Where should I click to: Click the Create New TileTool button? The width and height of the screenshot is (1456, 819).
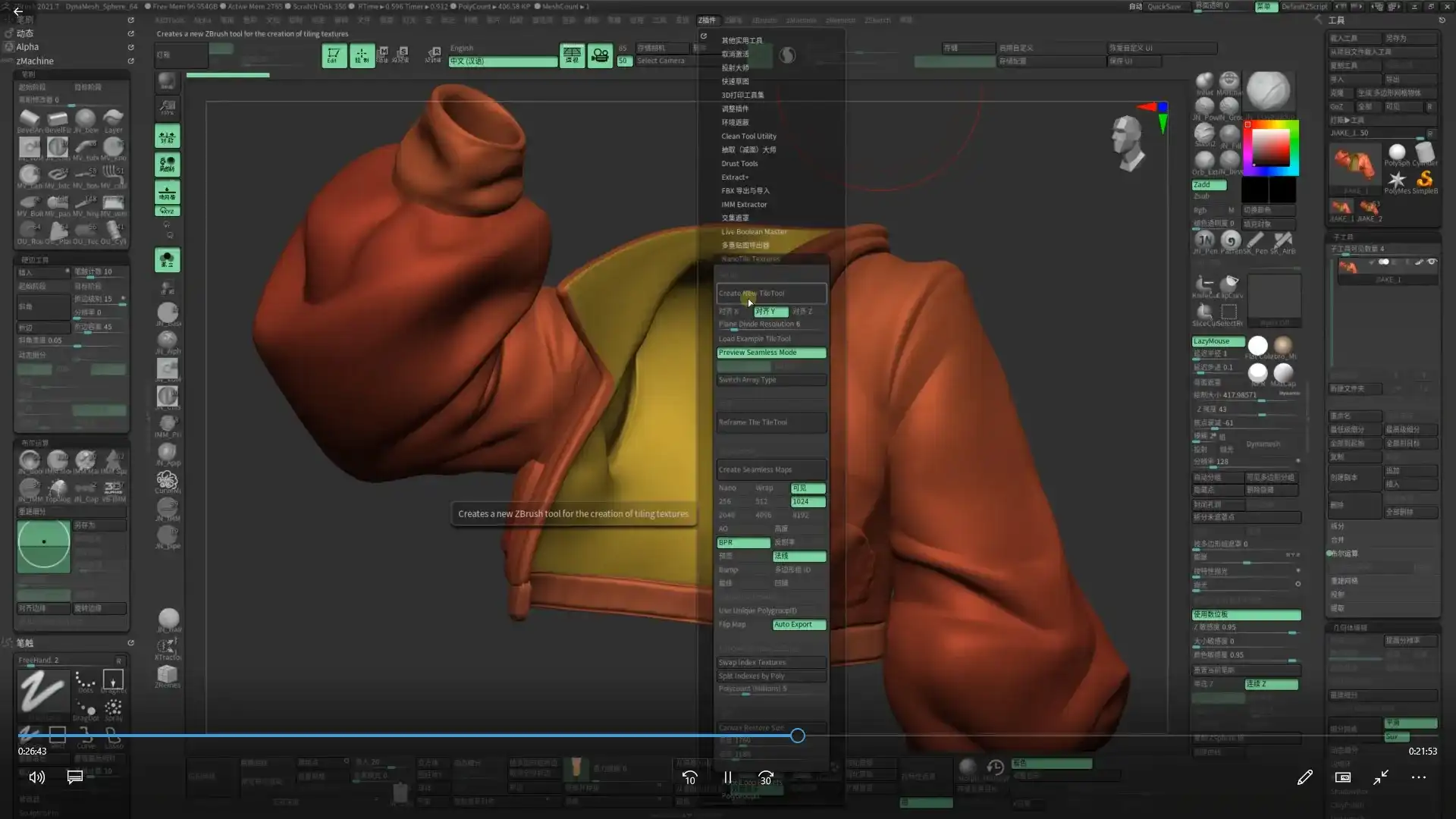click(770, 293)
